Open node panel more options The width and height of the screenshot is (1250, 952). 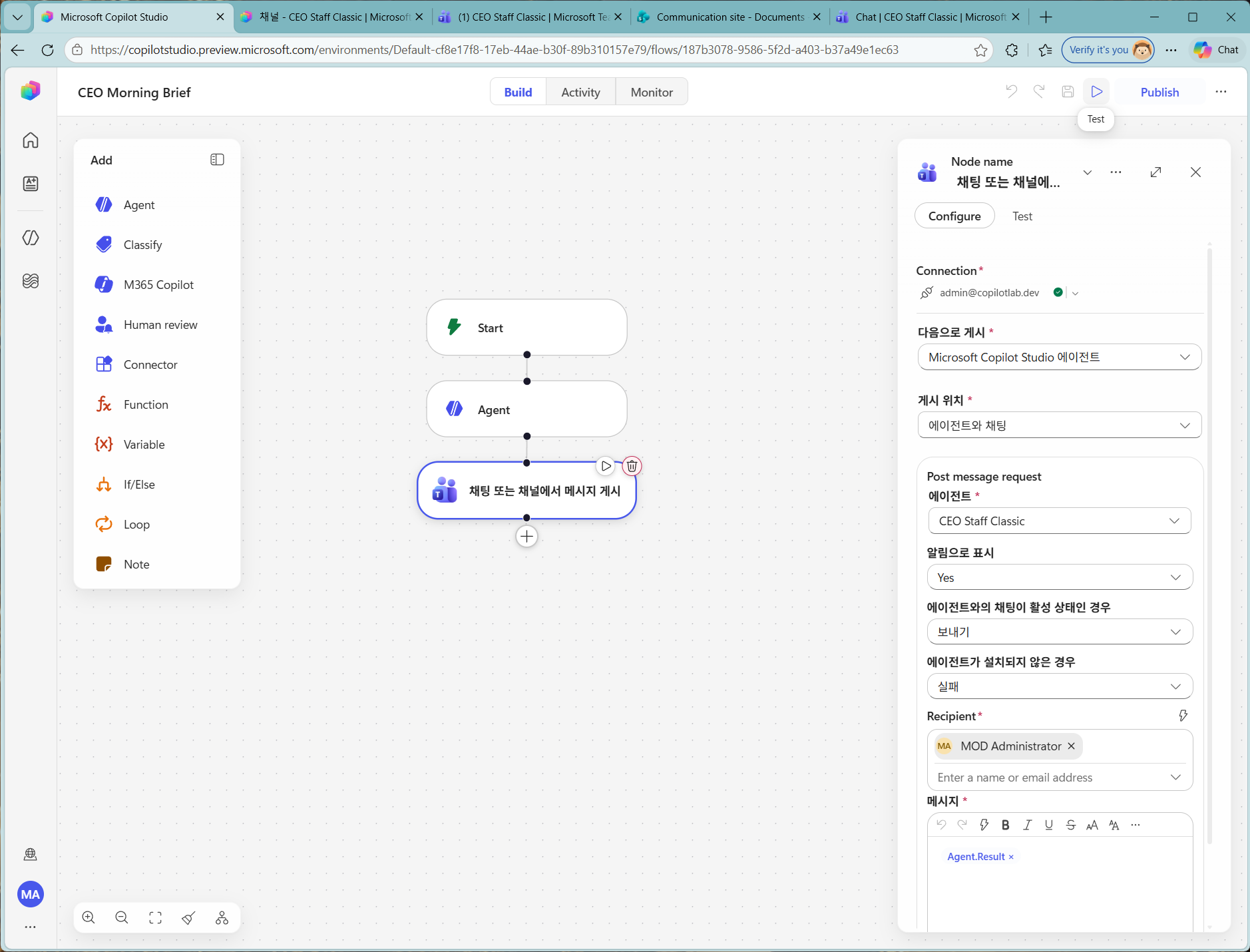(1116, 172)
